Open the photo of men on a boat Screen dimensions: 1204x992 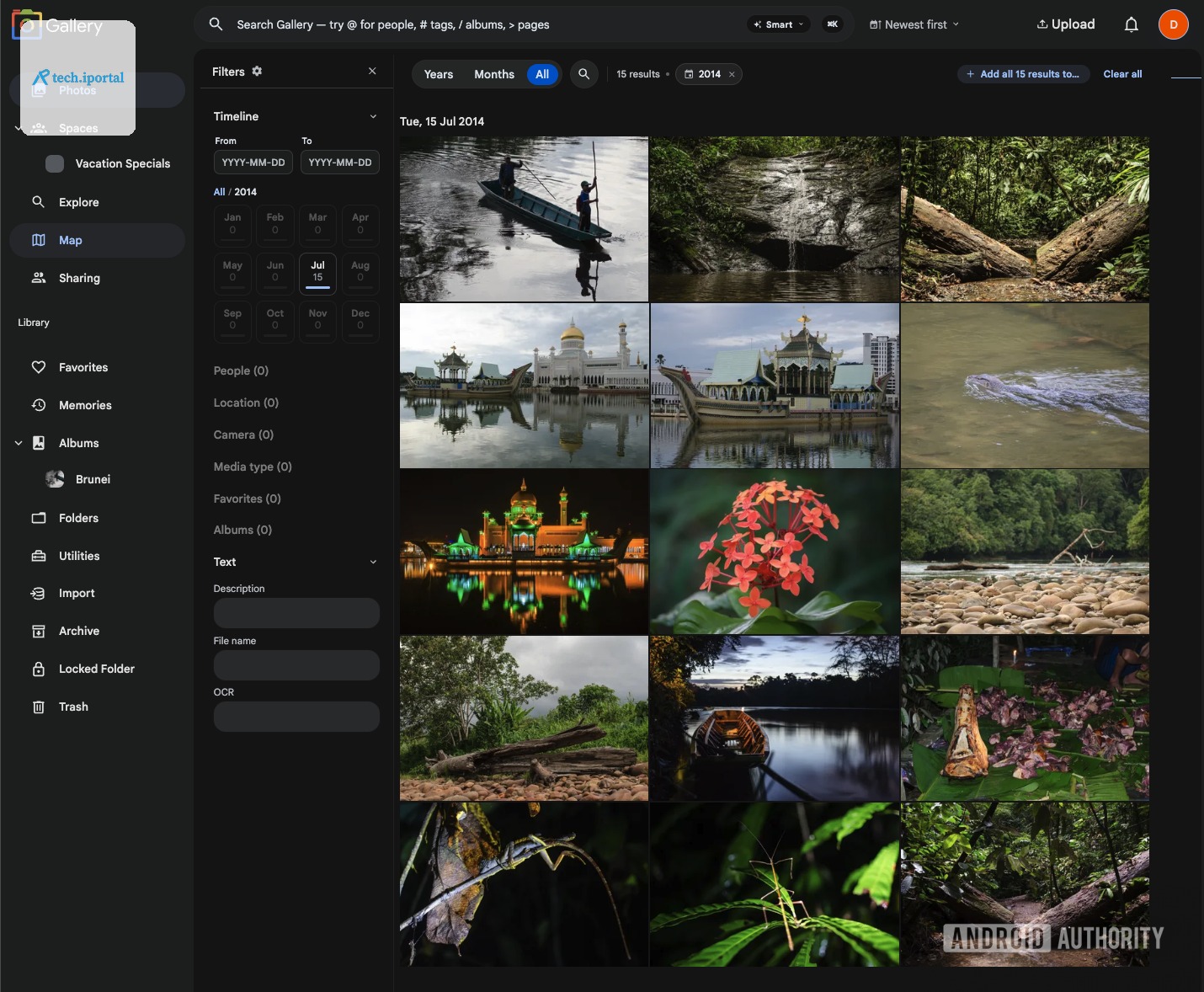pos(524,219)
